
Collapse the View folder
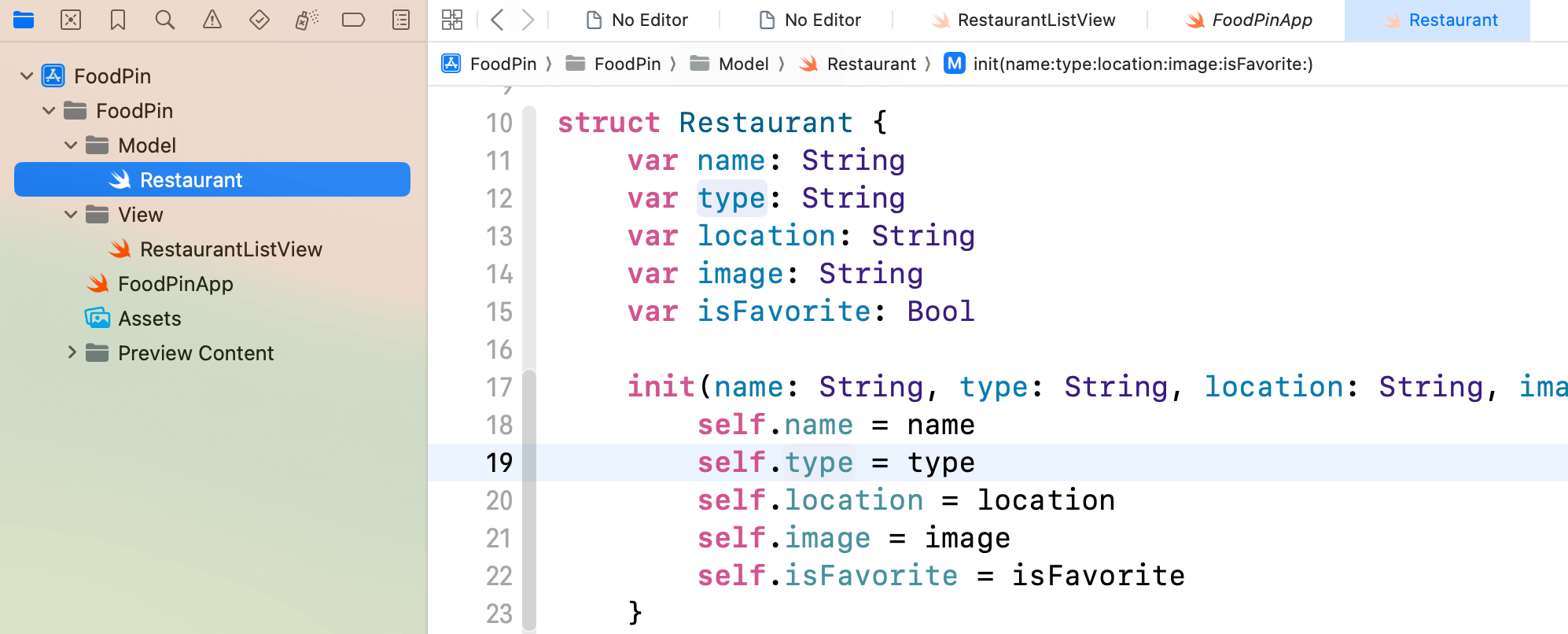click(x=71, y=215)
